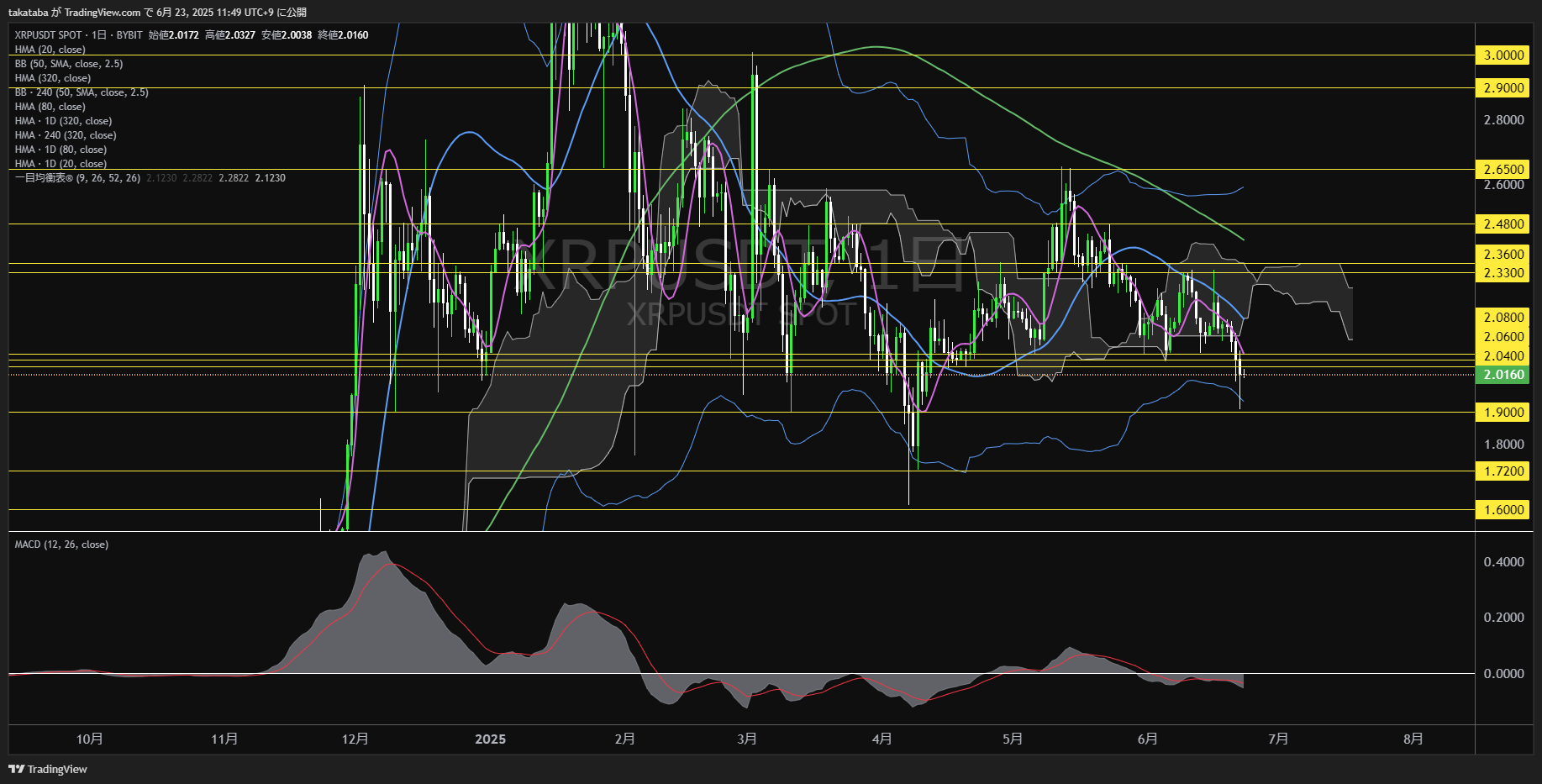Click the 3月 time axis label

pos(747,739)
